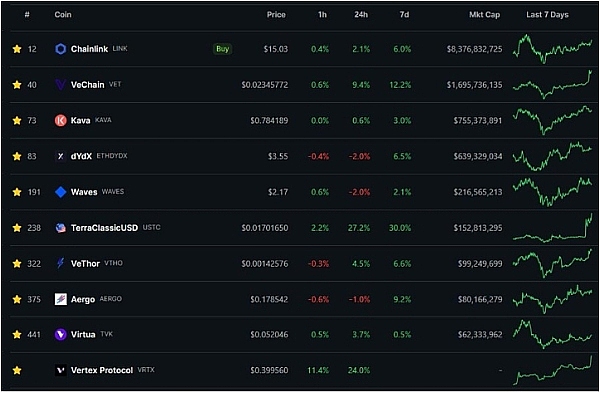The height and width of the screenshot is (393, 600).
Task: Open the VeChain coin name link
Action: [x=87, y=85]
